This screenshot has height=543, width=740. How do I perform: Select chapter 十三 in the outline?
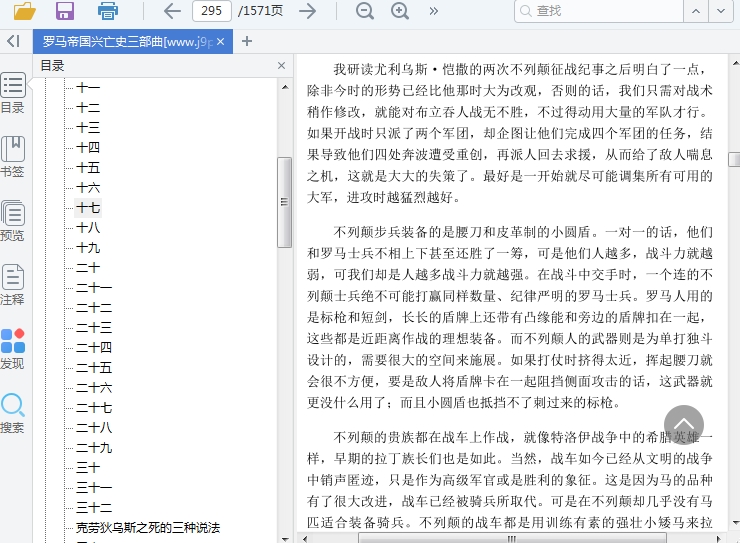point(88,128)
